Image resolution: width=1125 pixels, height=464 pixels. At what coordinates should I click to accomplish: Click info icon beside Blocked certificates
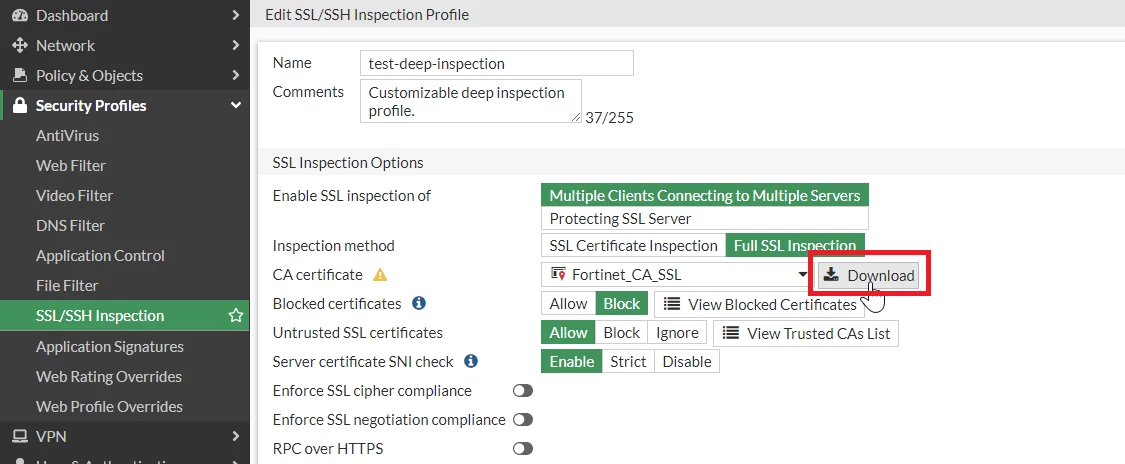419,303
